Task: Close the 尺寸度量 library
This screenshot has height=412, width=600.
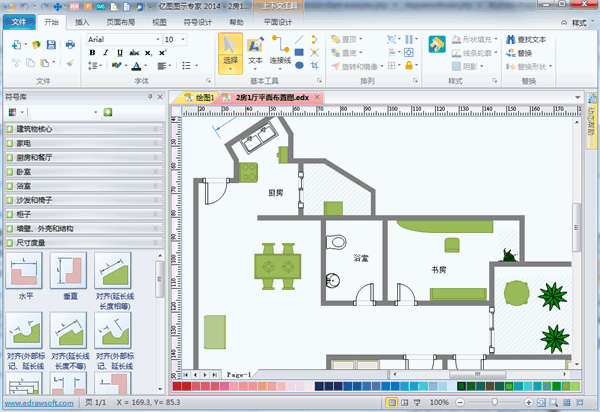Action: 156,243
